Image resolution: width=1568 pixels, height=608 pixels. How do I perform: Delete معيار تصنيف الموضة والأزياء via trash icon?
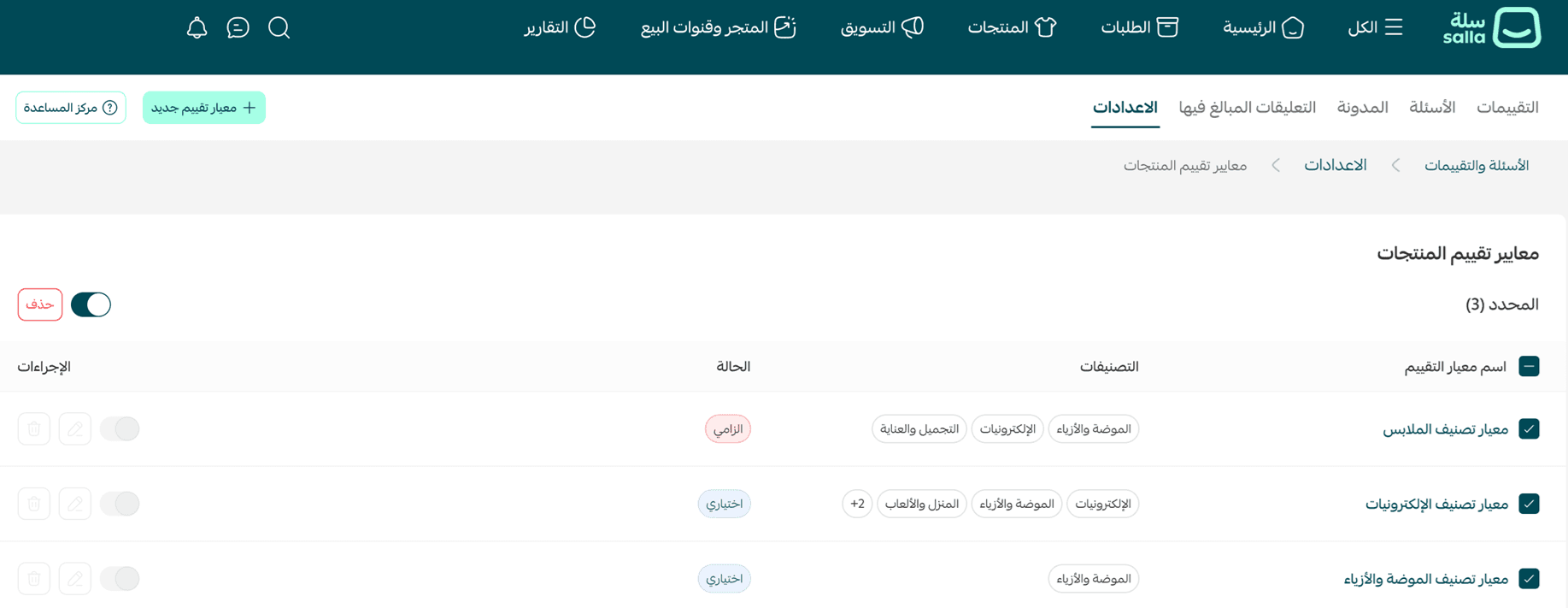click(x=34, y=579)
